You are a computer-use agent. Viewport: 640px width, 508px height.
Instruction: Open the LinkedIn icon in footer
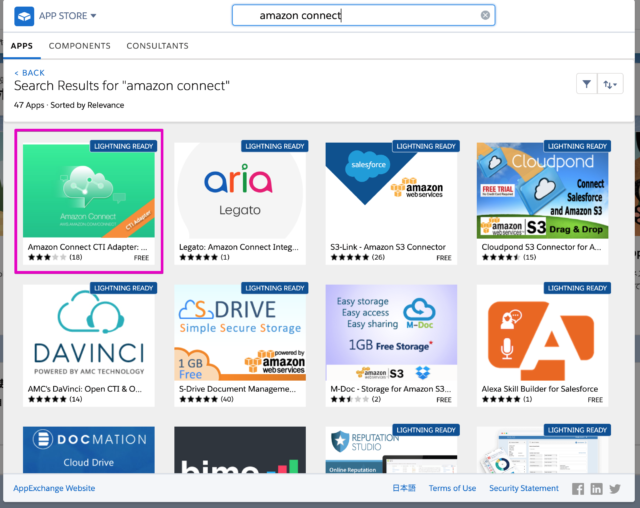point(596,488)
